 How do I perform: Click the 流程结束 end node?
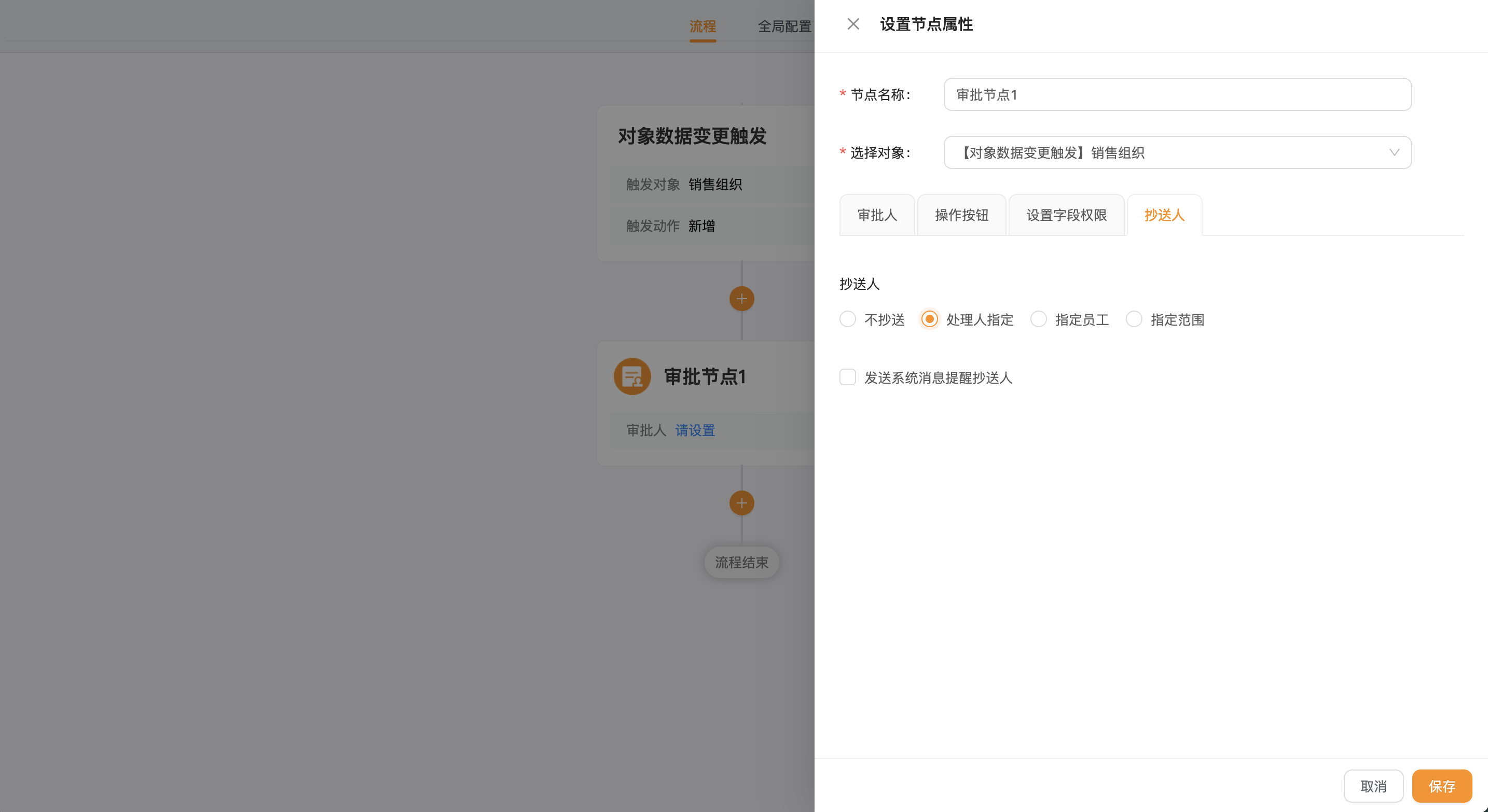click(742, 563)
